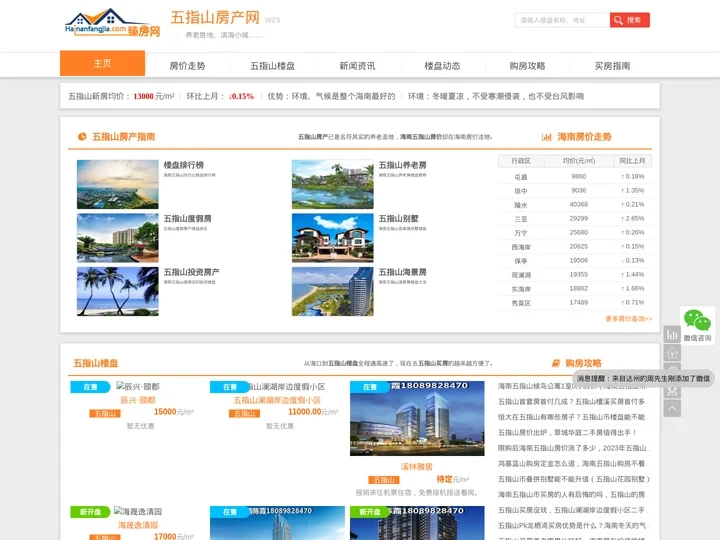Screen dimensions: 720x540
Task: Open the 五指山度假房 thumbnail image
Action: pos(118,238)
